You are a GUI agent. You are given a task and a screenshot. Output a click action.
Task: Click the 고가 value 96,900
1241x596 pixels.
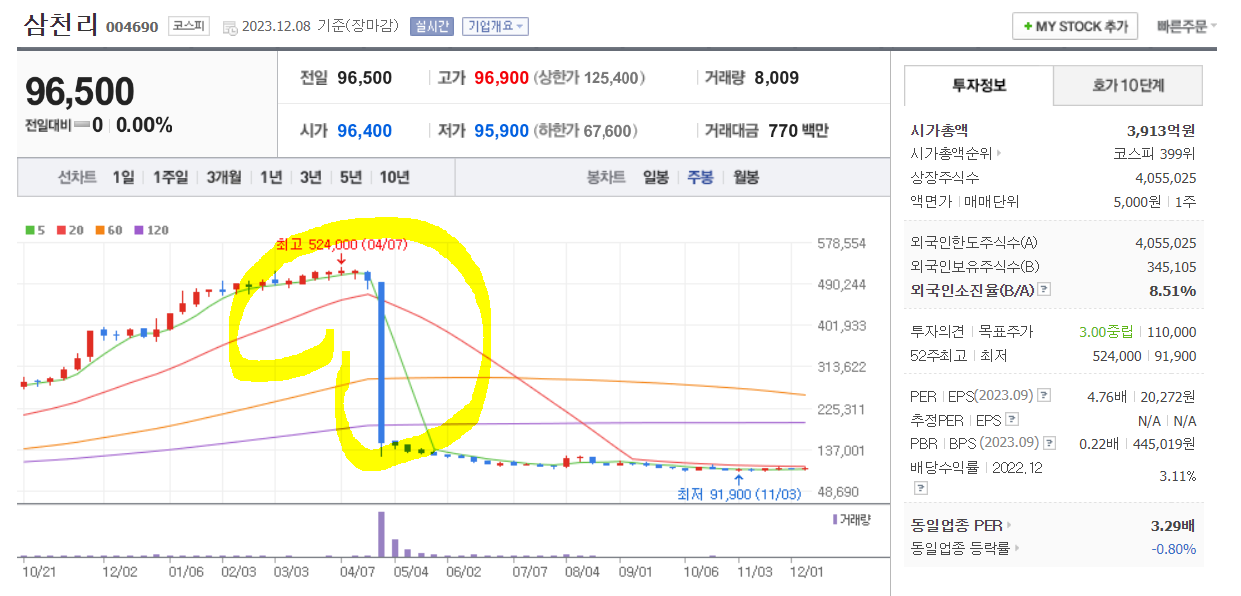click(501, 77)
